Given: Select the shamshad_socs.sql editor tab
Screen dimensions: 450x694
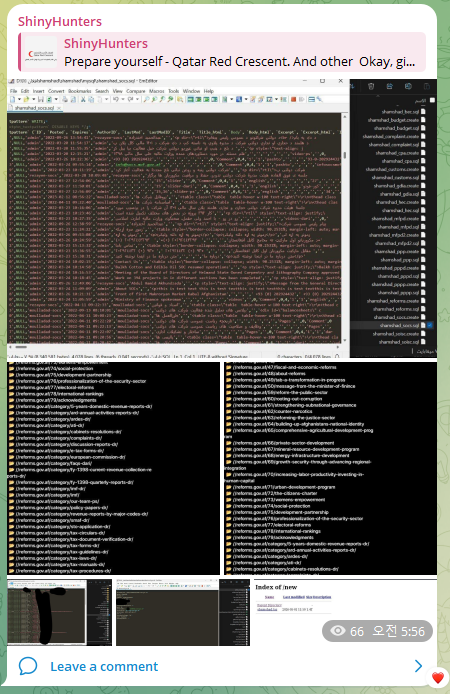Looking at the screenshot, I should (x=34, y=108).
